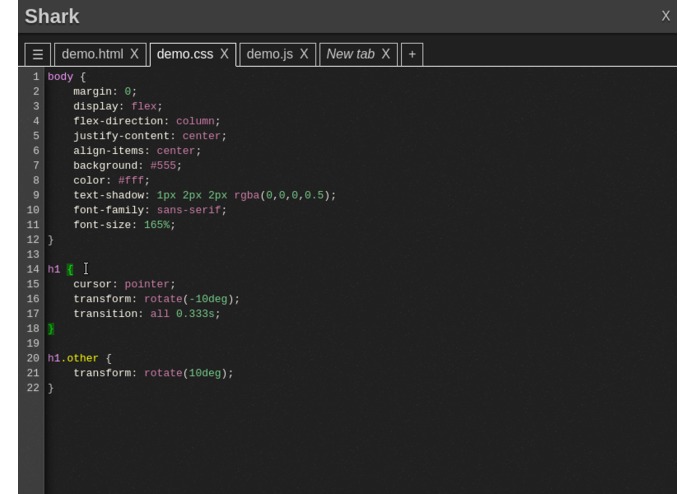Click the pointer cursor value
Viewport: 695px width, 494px height.
[x=147, y=284]
